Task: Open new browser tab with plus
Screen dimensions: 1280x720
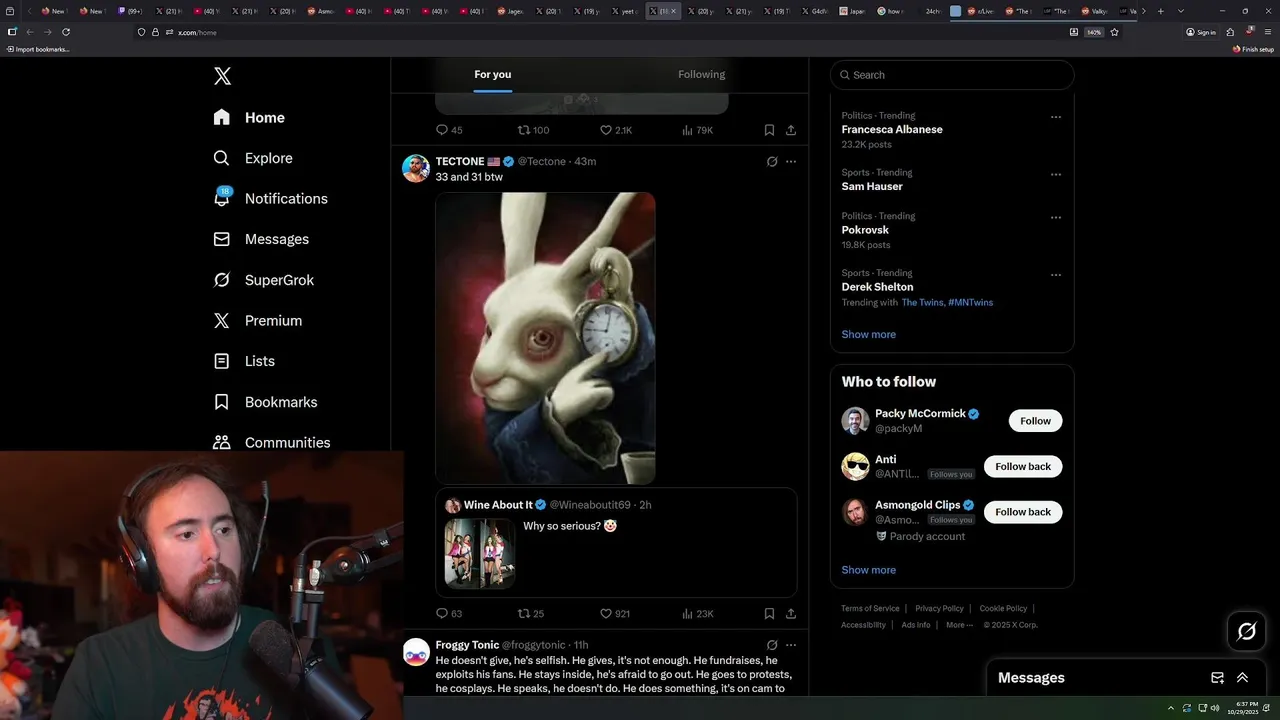Action: [1160, 11]
